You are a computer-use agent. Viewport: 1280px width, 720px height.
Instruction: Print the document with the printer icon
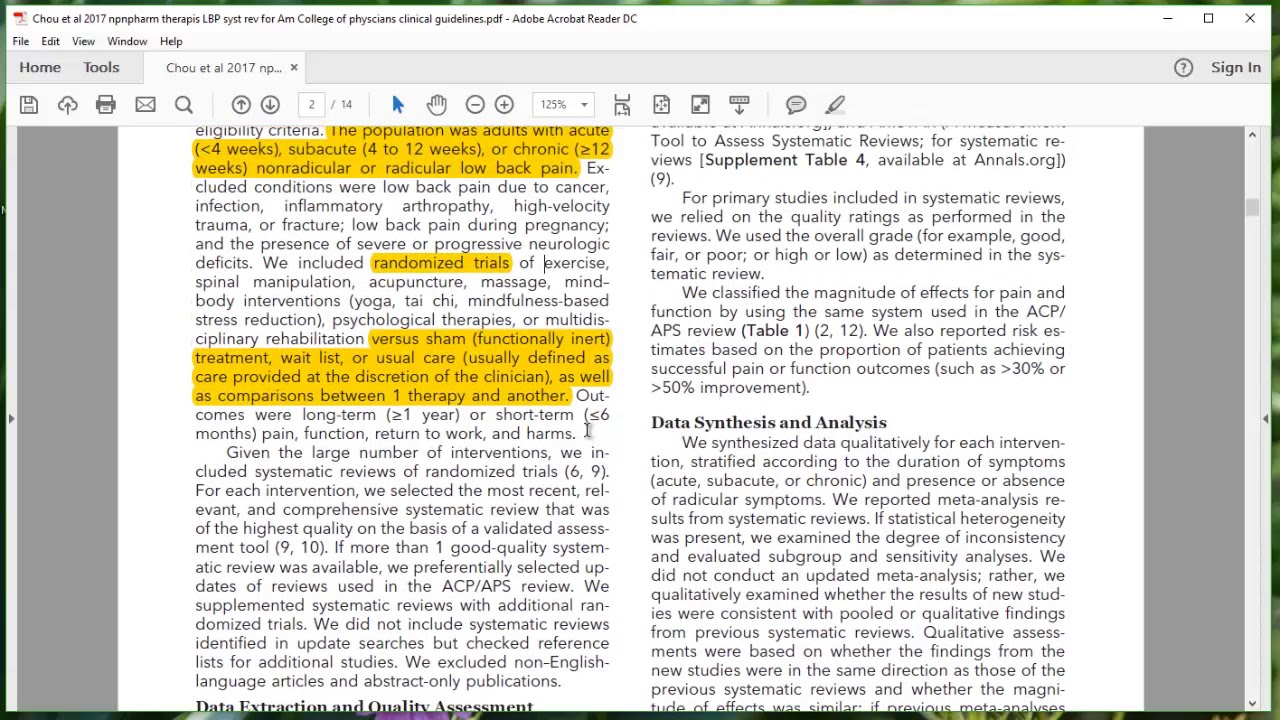106,105
